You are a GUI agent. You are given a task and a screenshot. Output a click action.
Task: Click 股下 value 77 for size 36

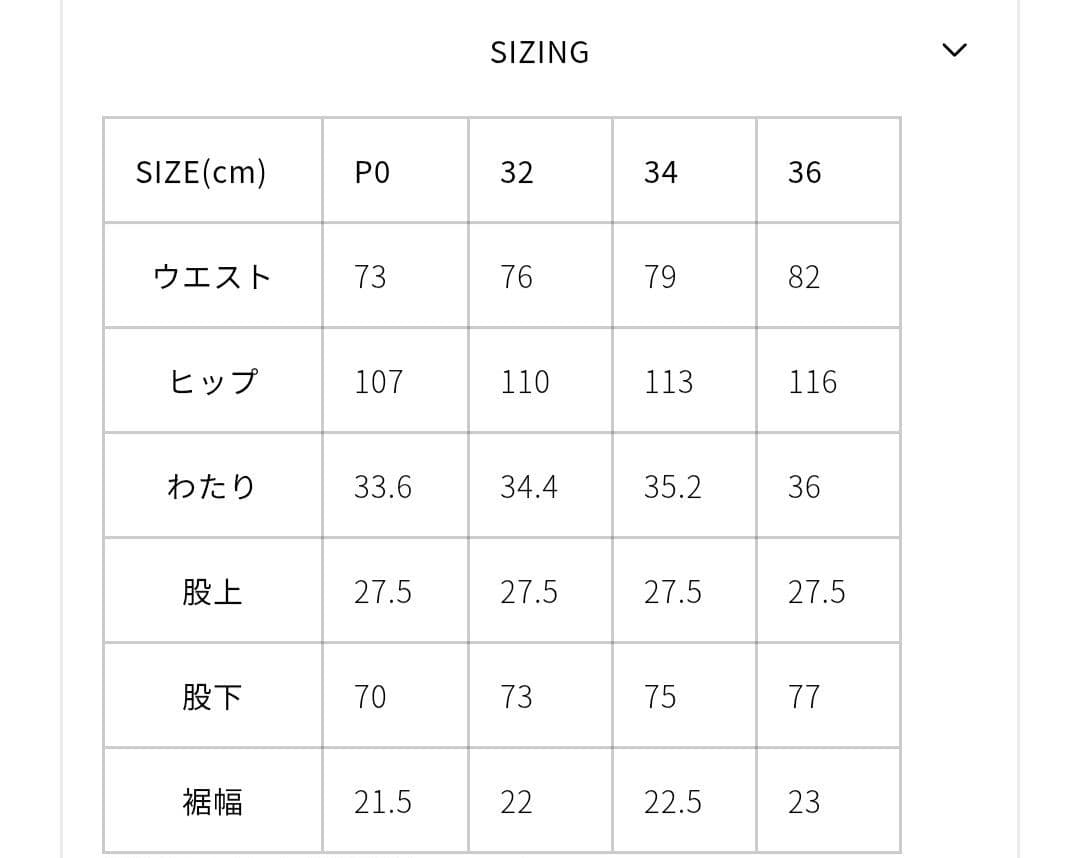point(804,697)
